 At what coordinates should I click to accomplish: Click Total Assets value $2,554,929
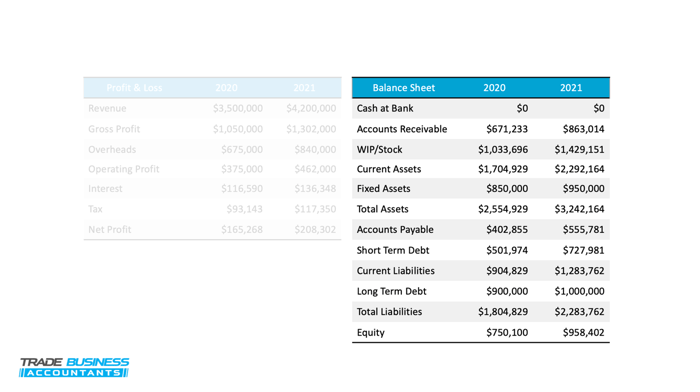point(503,209)
